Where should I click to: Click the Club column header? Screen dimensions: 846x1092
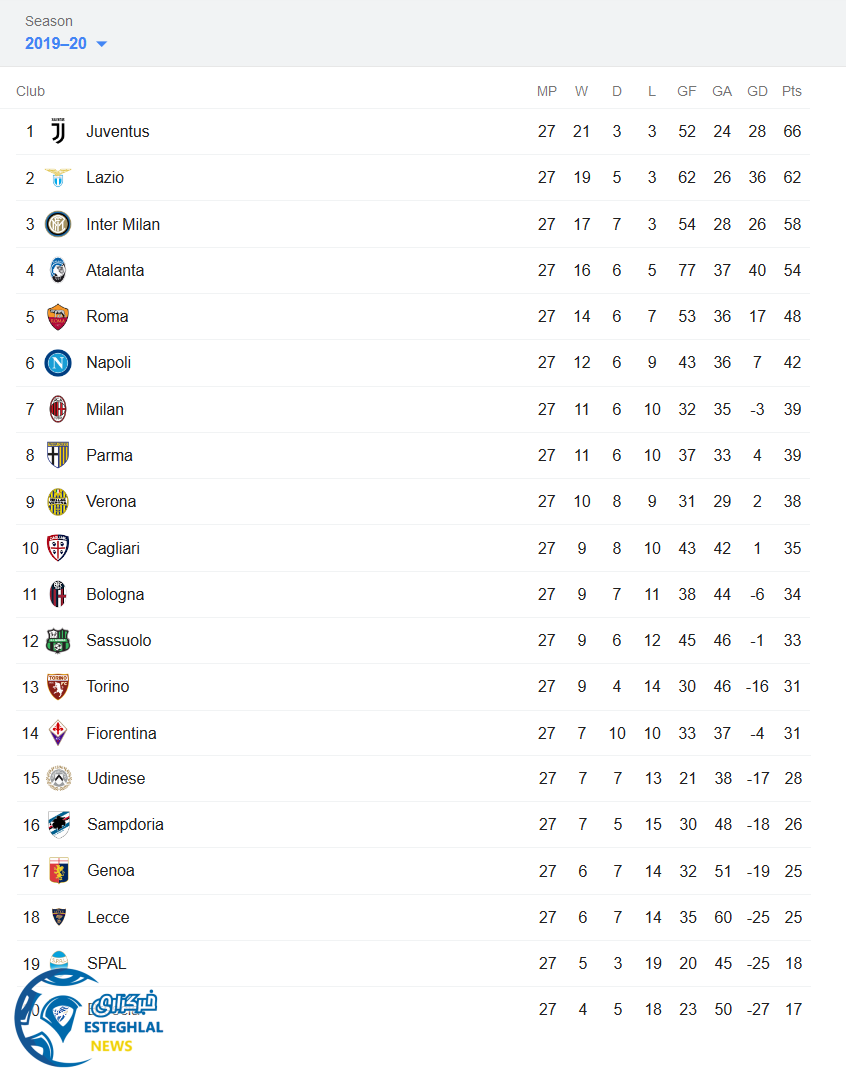coord(30,91)
